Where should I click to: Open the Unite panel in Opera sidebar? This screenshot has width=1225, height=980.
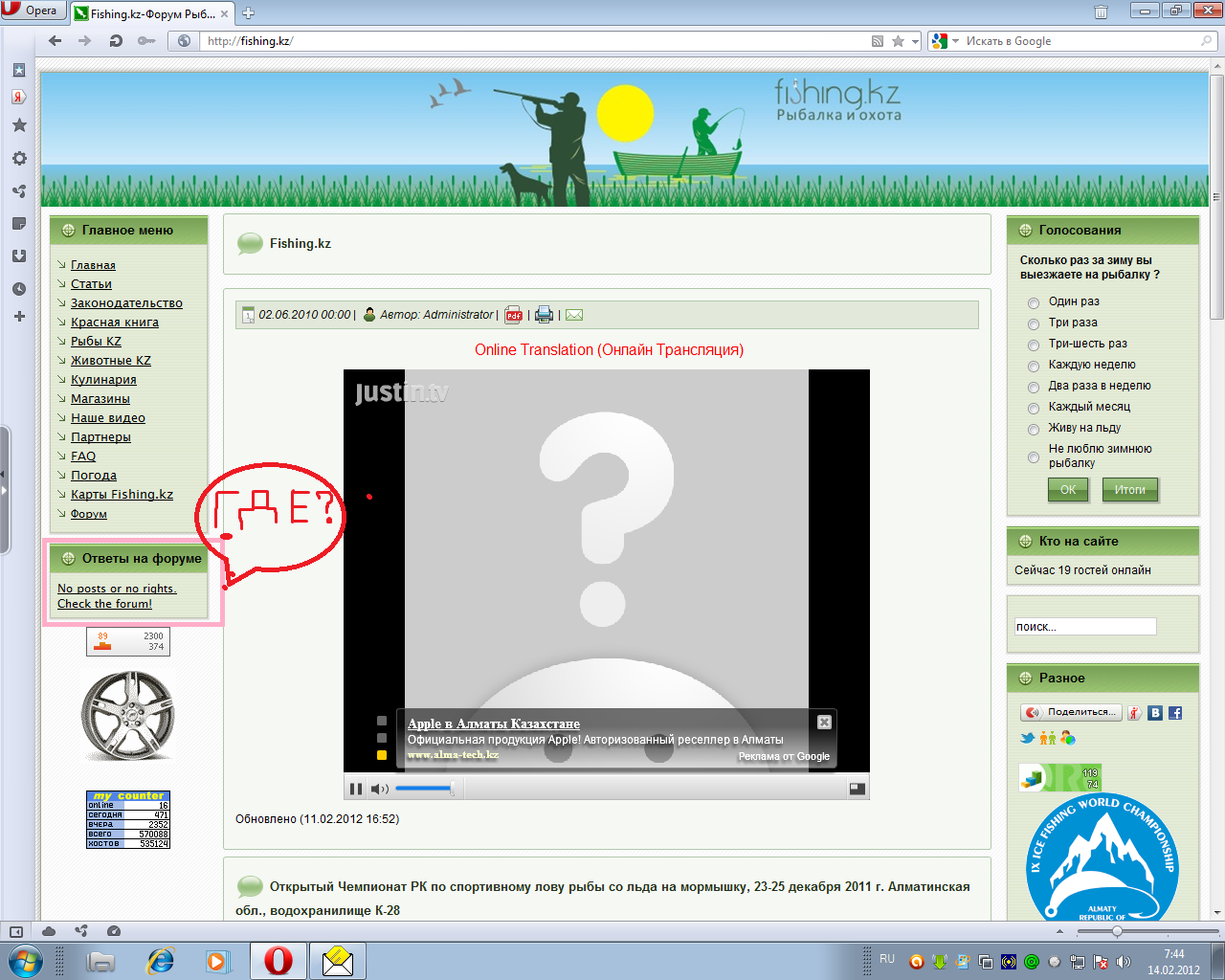(19, 190)
